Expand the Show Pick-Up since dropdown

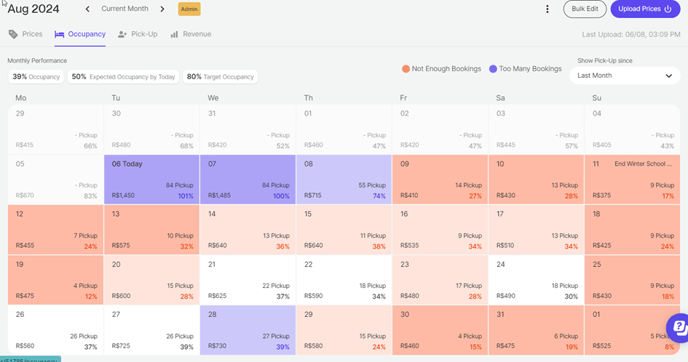point(625,75)
